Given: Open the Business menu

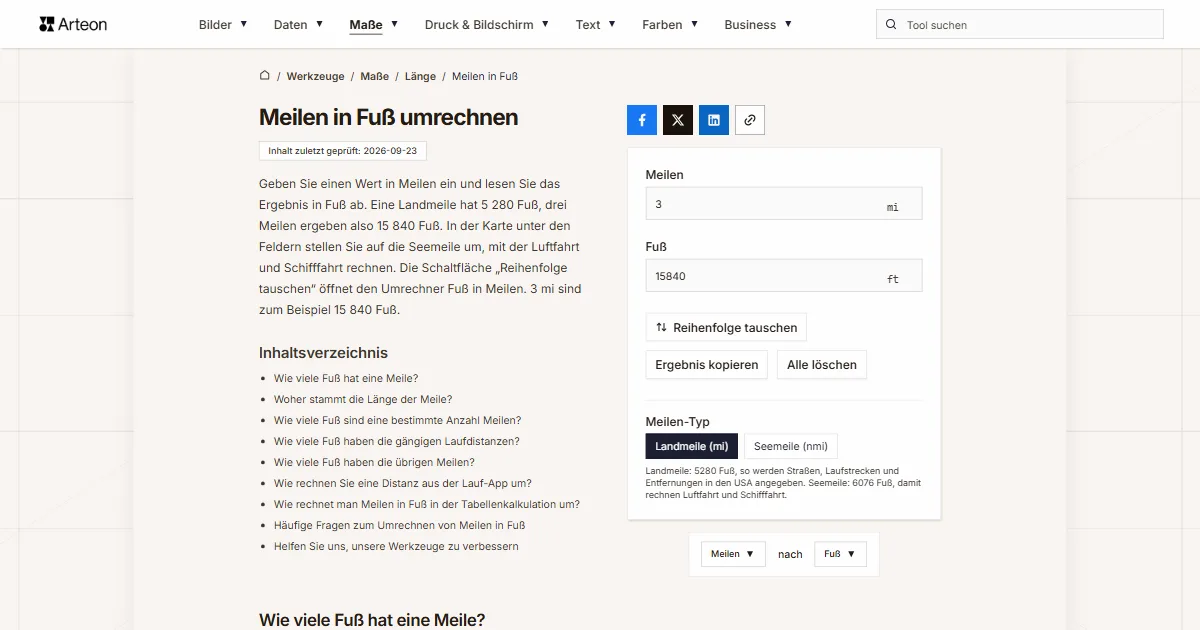Looking at the screenshot, I should click(758, 25).
